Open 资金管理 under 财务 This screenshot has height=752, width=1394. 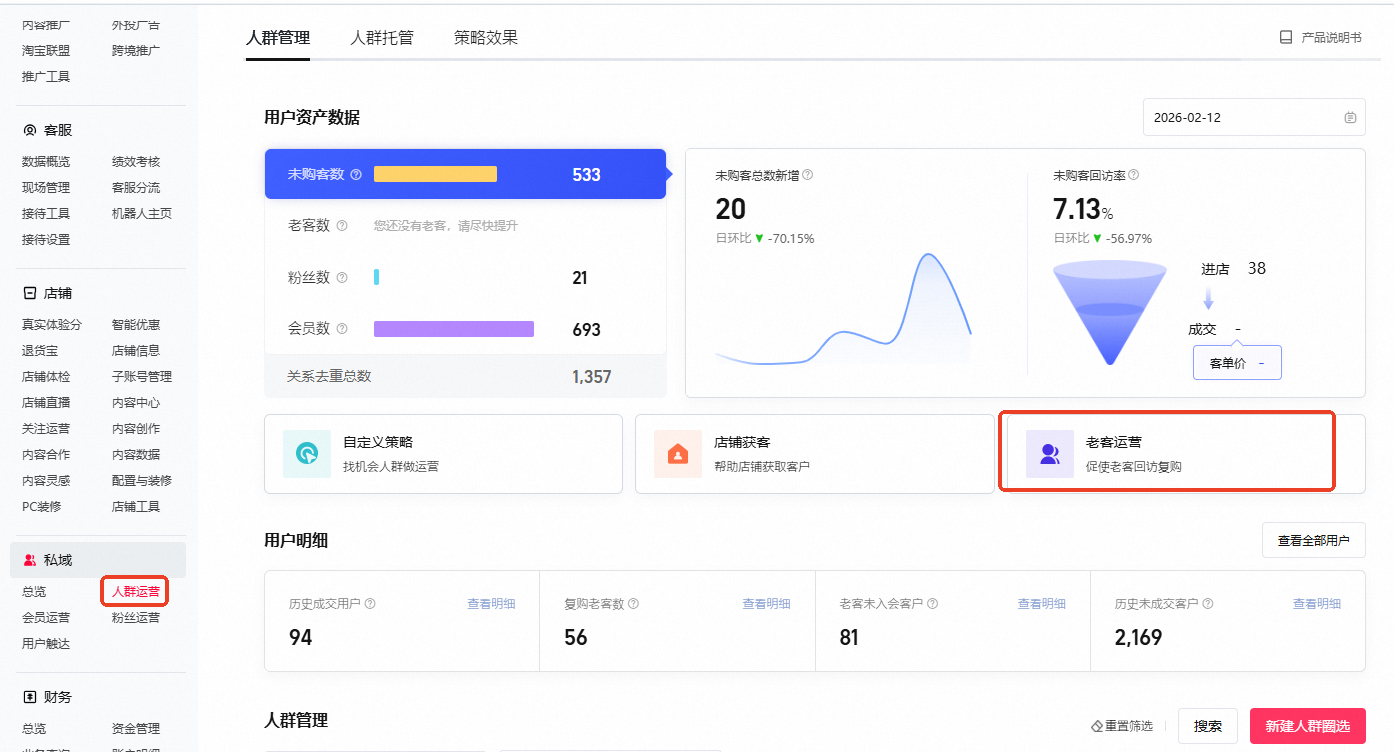pos(136,729)
